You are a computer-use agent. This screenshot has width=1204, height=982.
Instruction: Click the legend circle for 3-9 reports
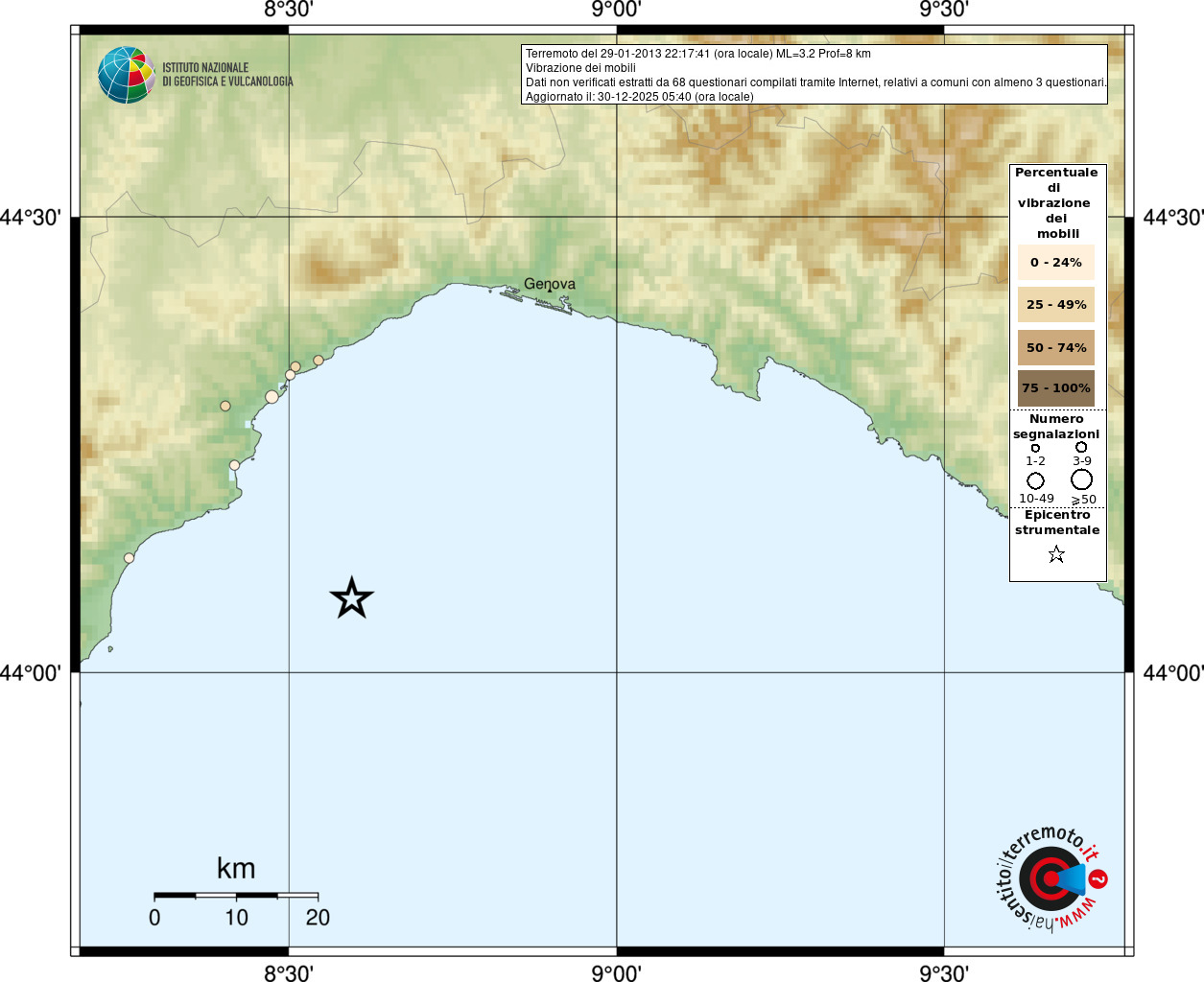click(x=1081, y=447)
